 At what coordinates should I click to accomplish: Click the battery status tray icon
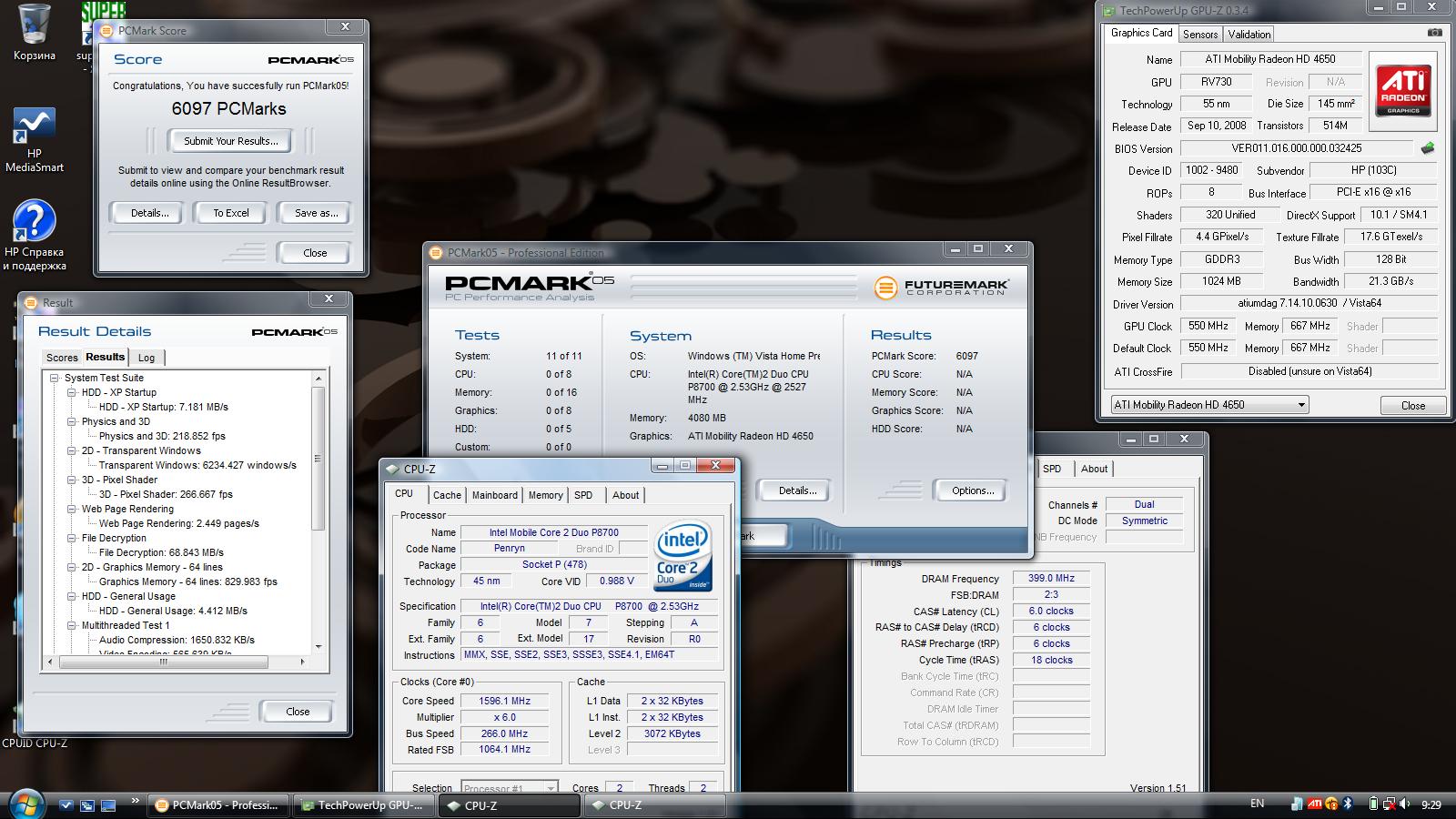point(1373,804)
